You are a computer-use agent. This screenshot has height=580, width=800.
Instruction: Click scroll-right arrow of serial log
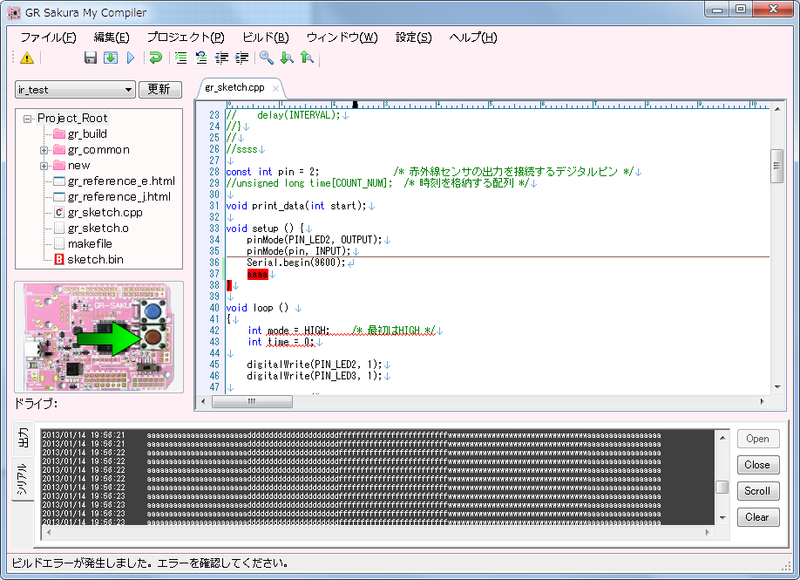(x=707, y=532)
